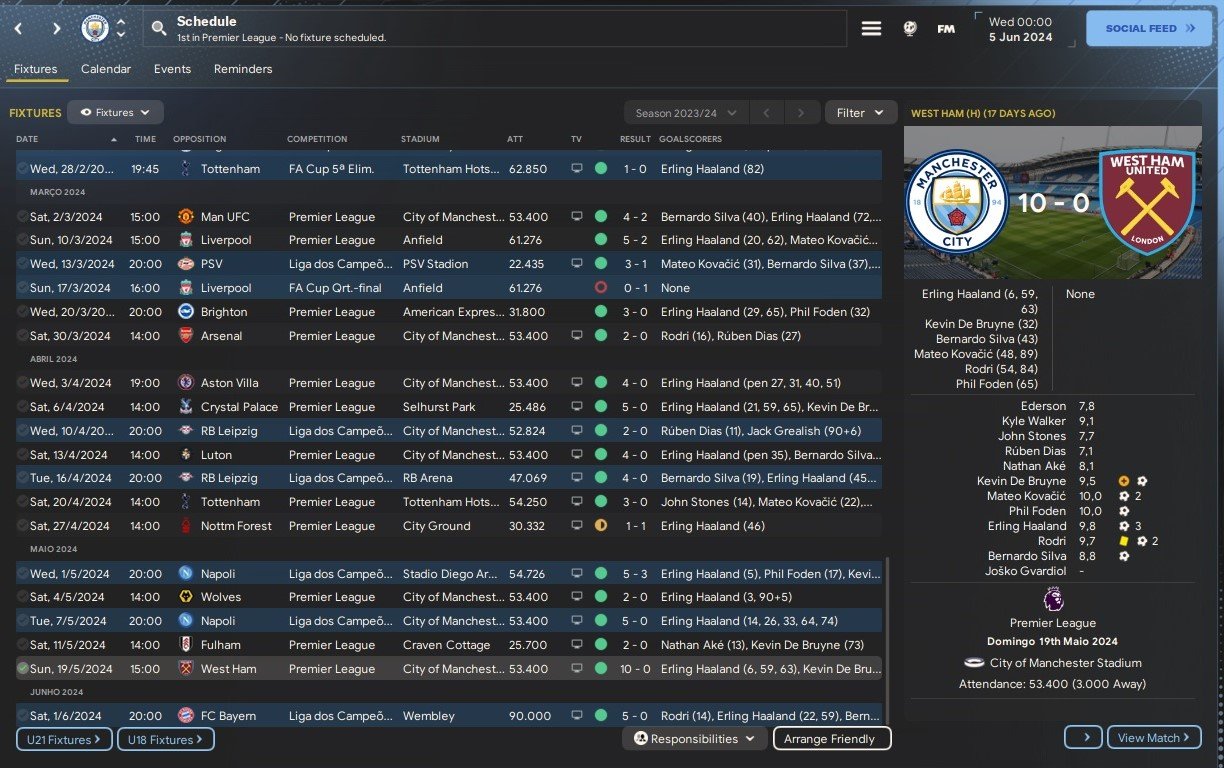Click the Brighton club badge

[185, 312]
